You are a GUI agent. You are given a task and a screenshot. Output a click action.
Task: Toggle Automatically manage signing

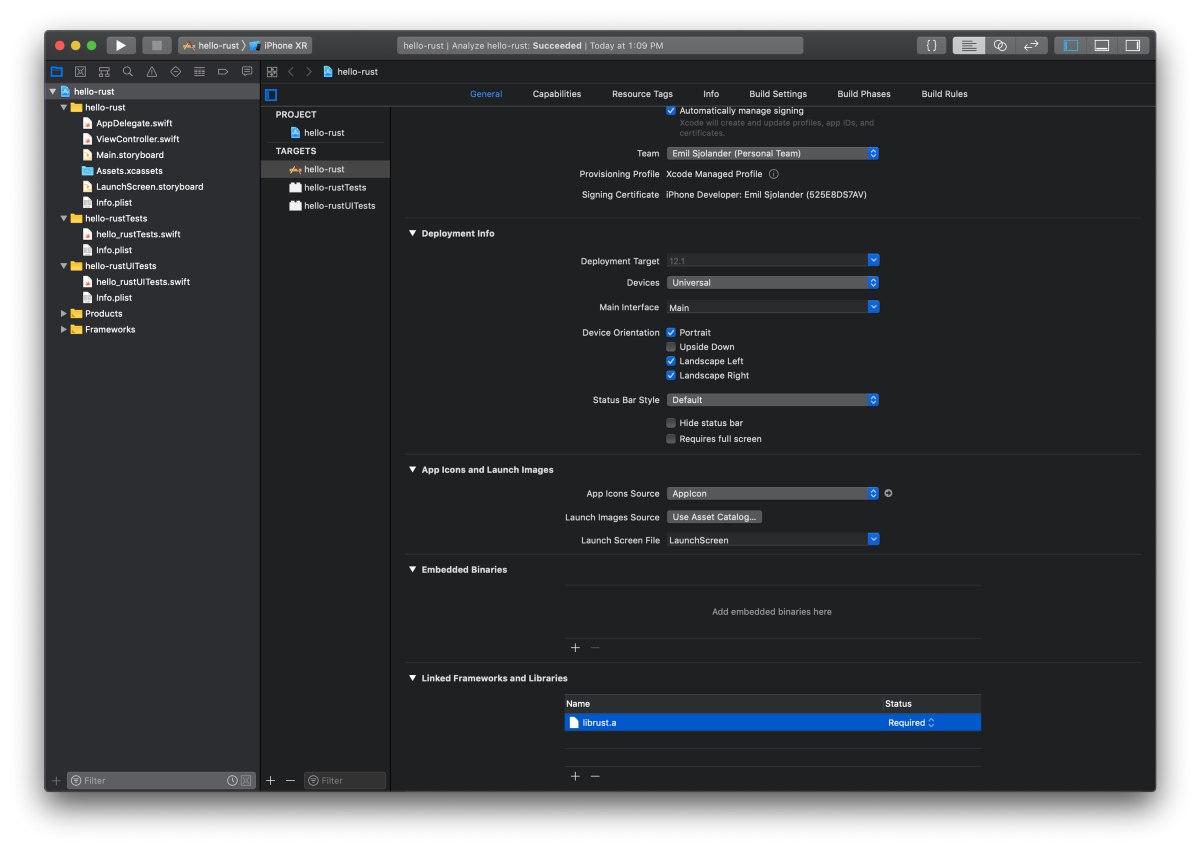pyautogui.click(x=671, y=111)
